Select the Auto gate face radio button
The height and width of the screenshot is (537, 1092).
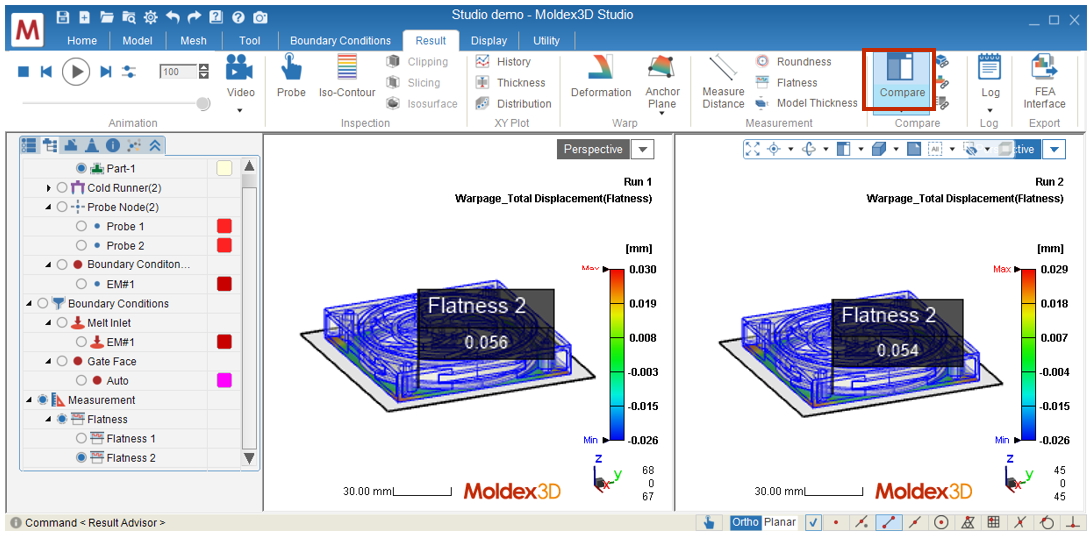pyautogui.click(x=81, y=380)
